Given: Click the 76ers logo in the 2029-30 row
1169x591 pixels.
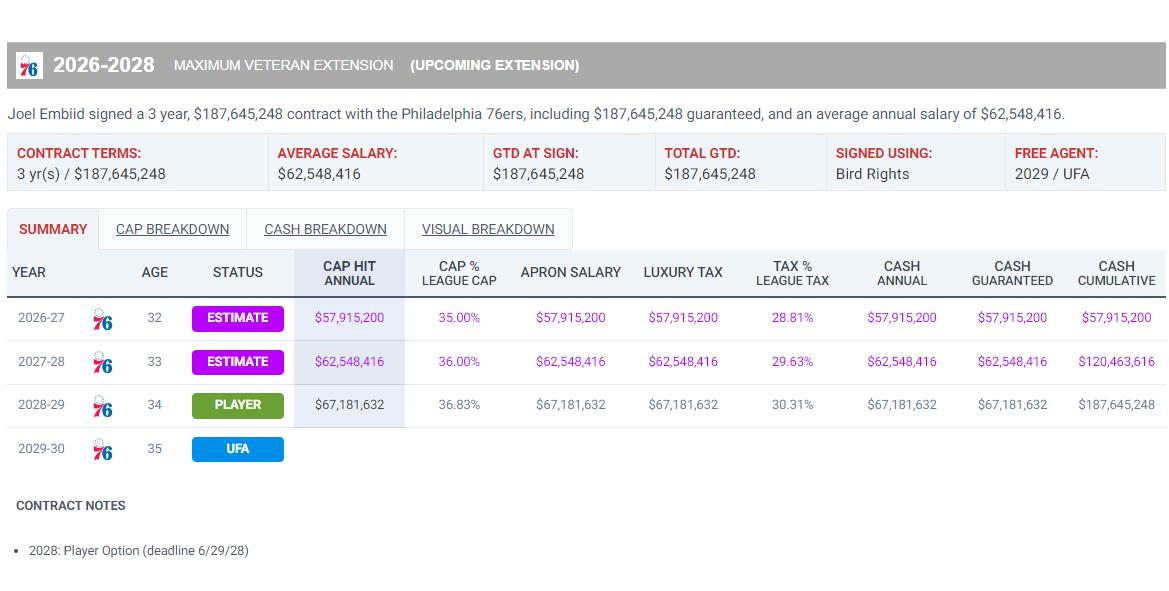Looking at the screenshot, I should tap(102, 450).
